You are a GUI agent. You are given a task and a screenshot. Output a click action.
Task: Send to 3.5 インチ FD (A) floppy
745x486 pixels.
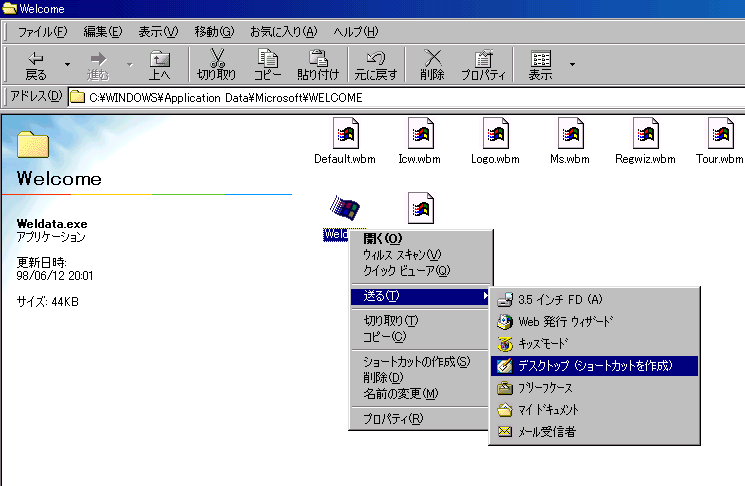(x=594, y=300)
